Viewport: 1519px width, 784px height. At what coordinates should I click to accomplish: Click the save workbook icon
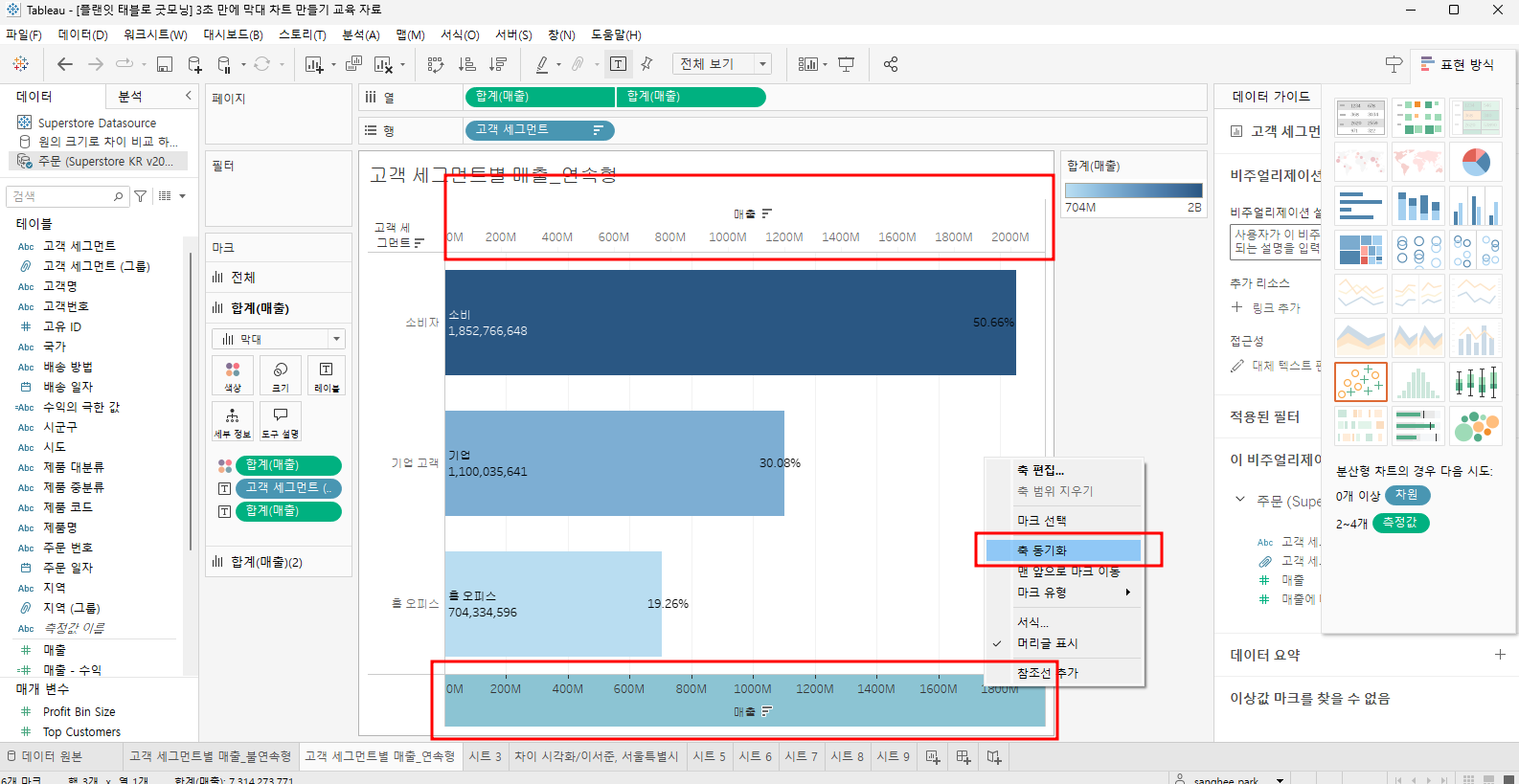[165, 64]
